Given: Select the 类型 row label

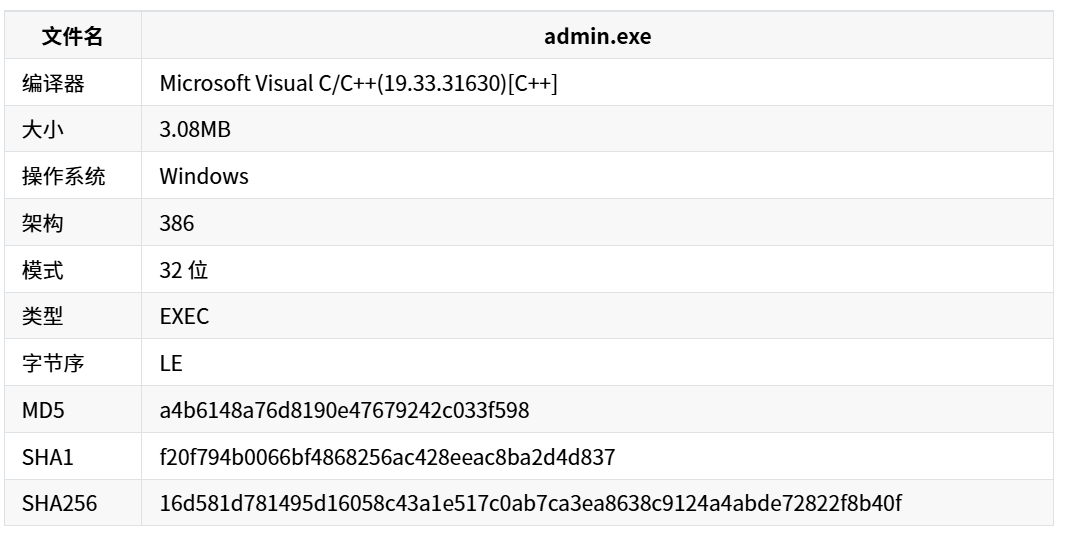Looking at the screenshot, I should point(43,317).
